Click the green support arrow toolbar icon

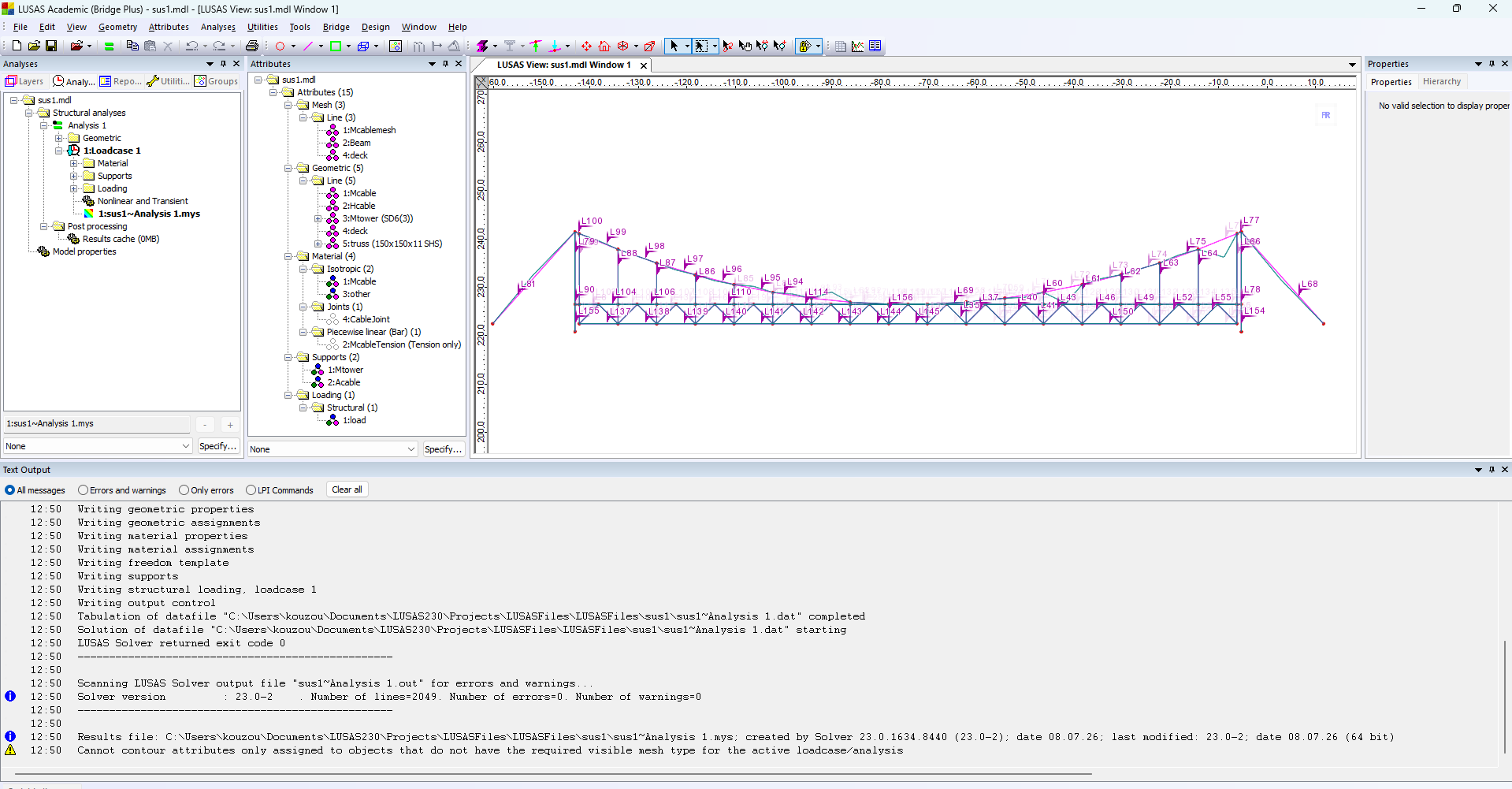point(536,47)
